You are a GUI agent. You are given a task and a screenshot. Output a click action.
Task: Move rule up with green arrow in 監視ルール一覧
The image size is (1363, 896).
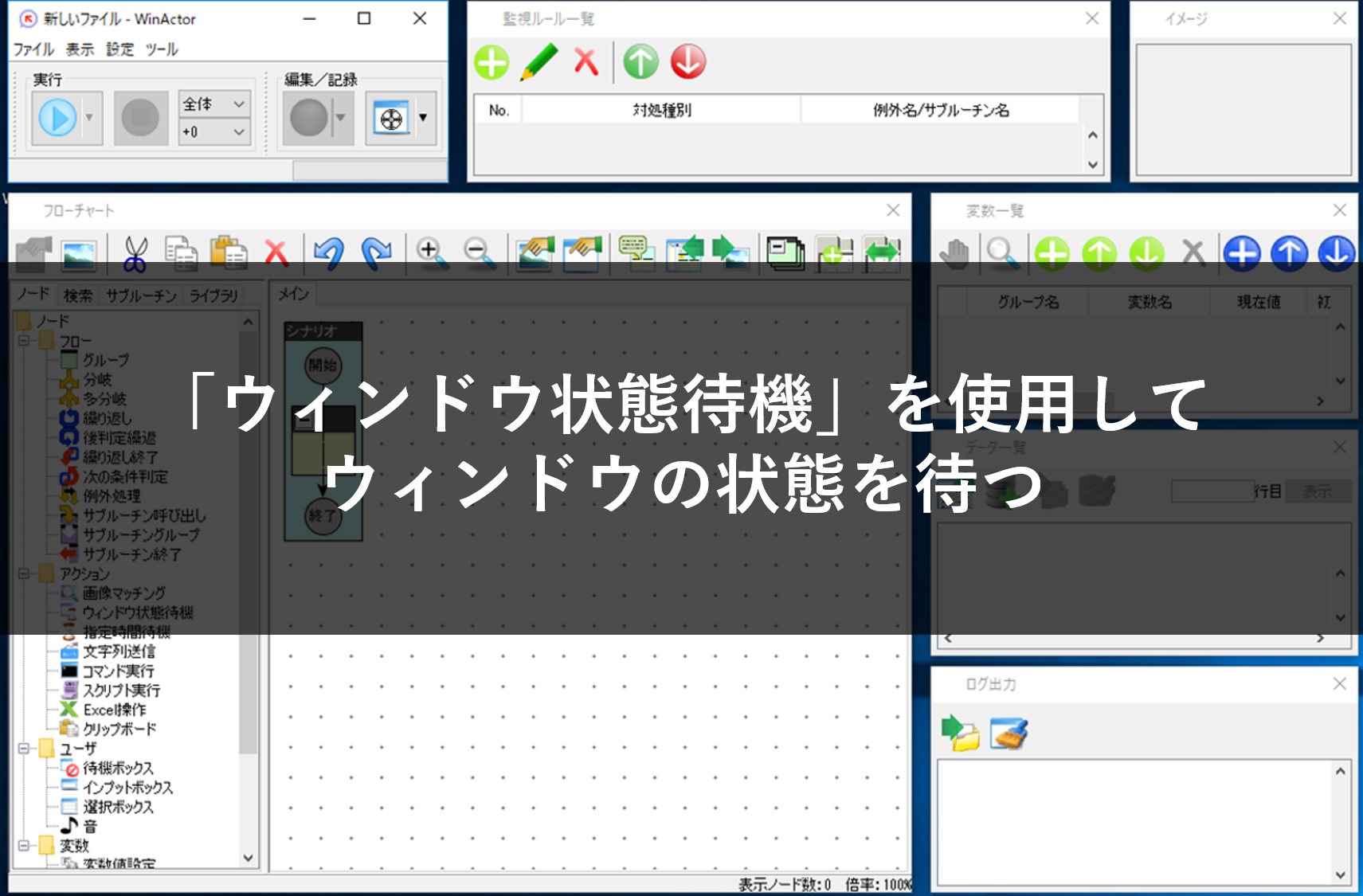641,62
